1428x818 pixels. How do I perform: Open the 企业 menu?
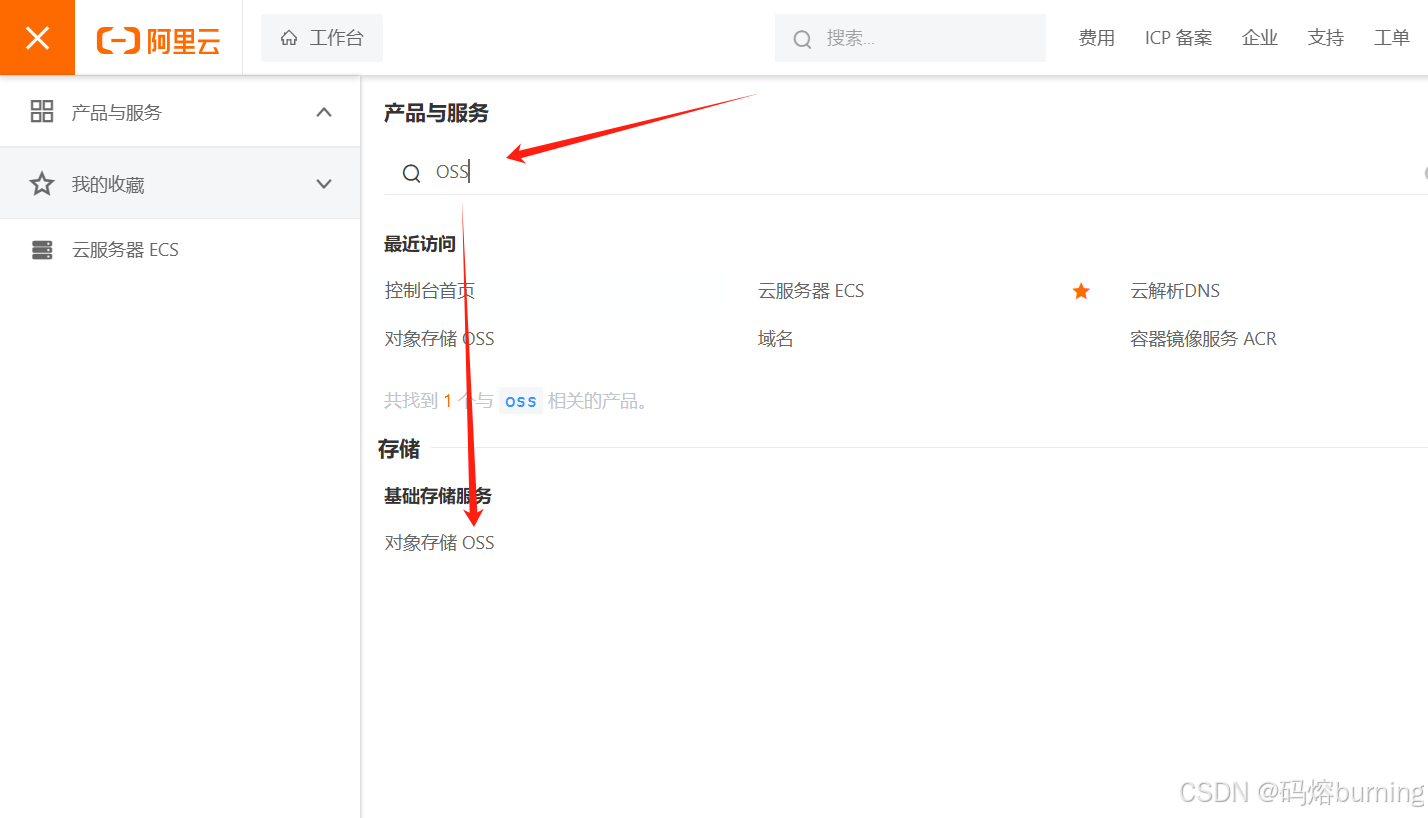pyautogui.click(x=1260, y=38)
